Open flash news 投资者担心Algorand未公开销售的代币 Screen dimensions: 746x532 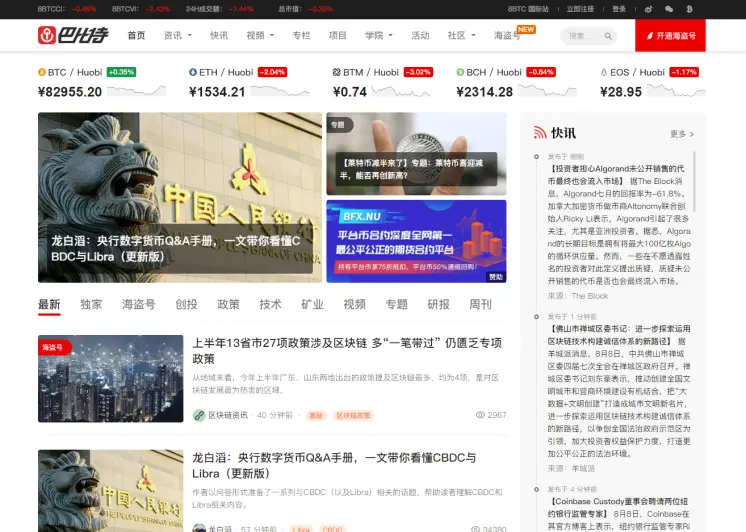pos(619,225)
